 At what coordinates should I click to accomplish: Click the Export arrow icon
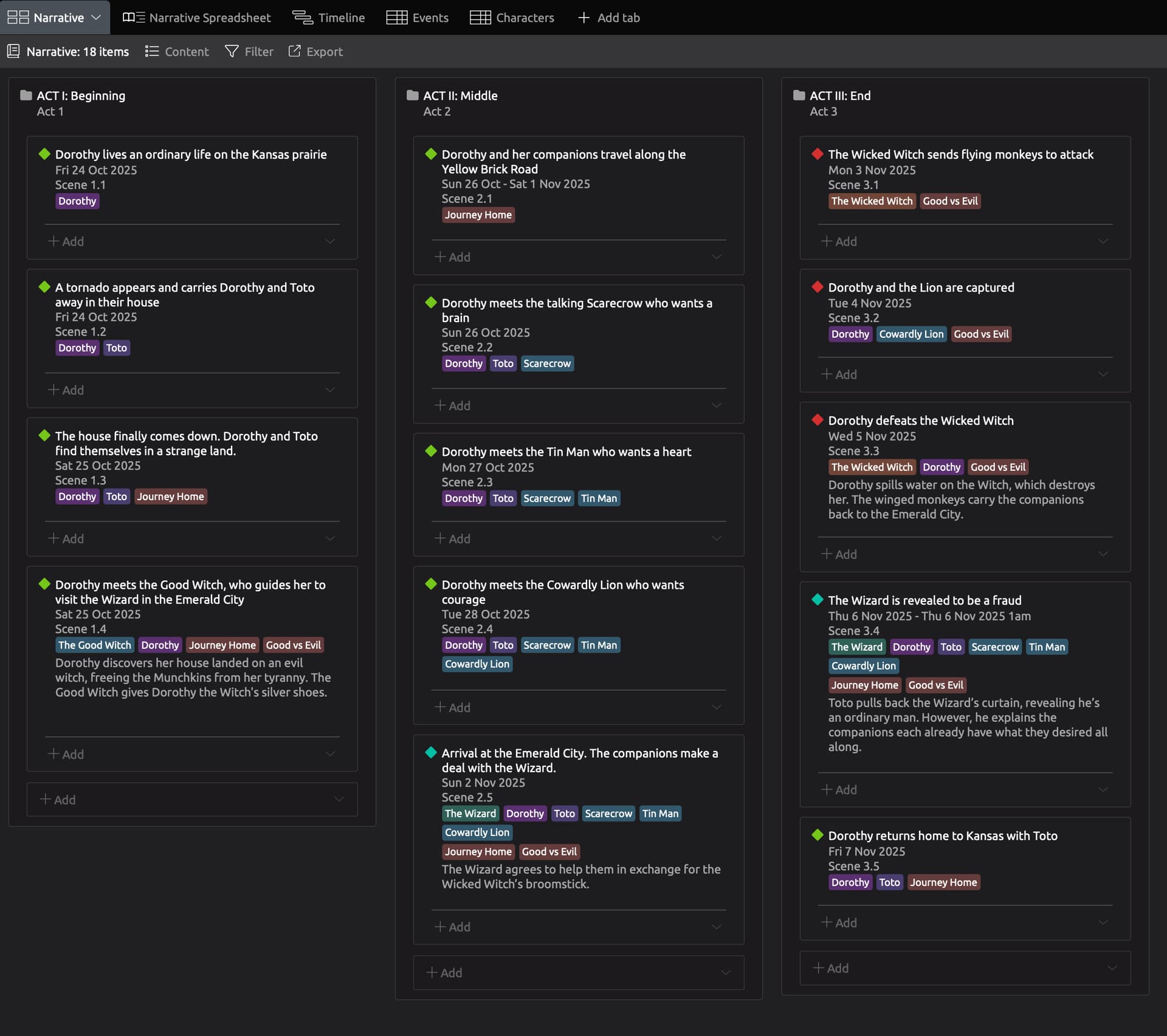coord(294,52)
